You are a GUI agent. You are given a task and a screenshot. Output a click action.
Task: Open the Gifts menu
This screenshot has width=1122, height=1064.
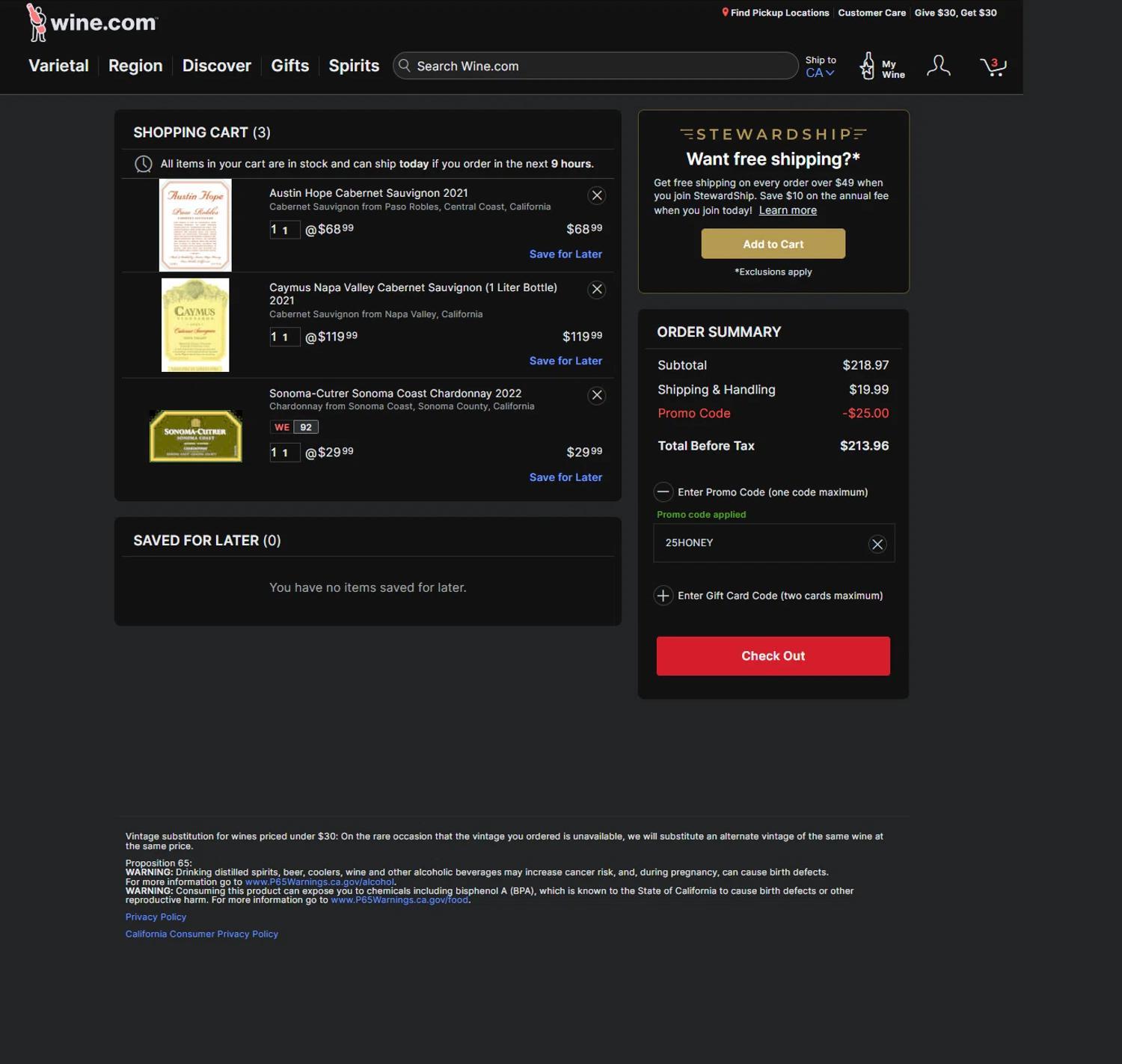click(x=290, y=66)
